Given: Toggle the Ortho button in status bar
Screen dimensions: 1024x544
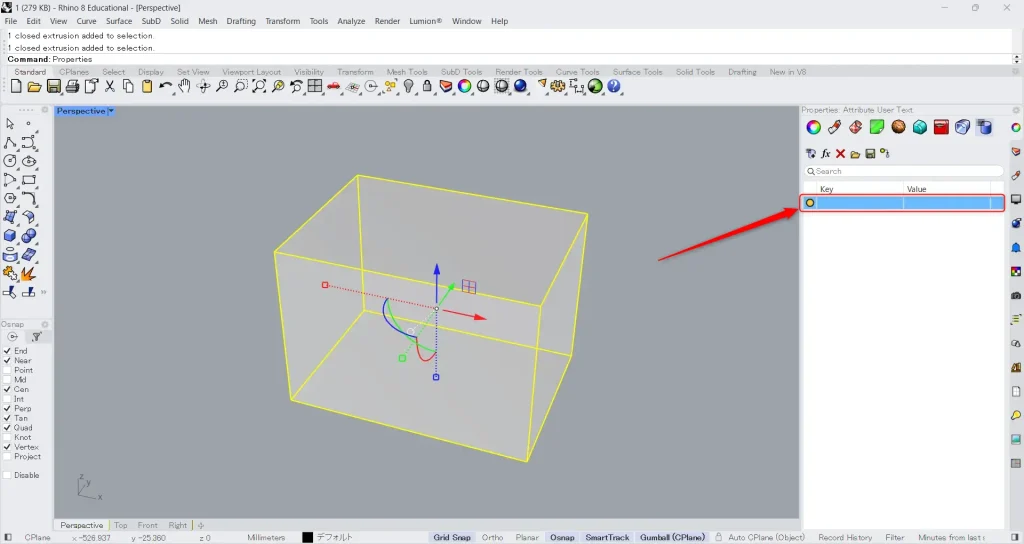Looking at the screenshot, I should 492,538.
